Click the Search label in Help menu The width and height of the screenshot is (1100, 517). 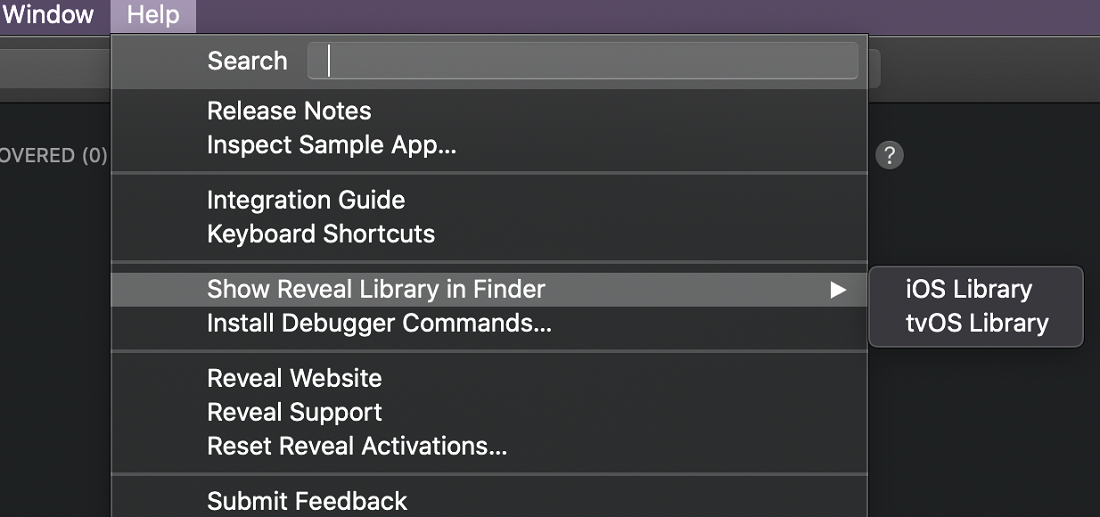pos(247,61)
